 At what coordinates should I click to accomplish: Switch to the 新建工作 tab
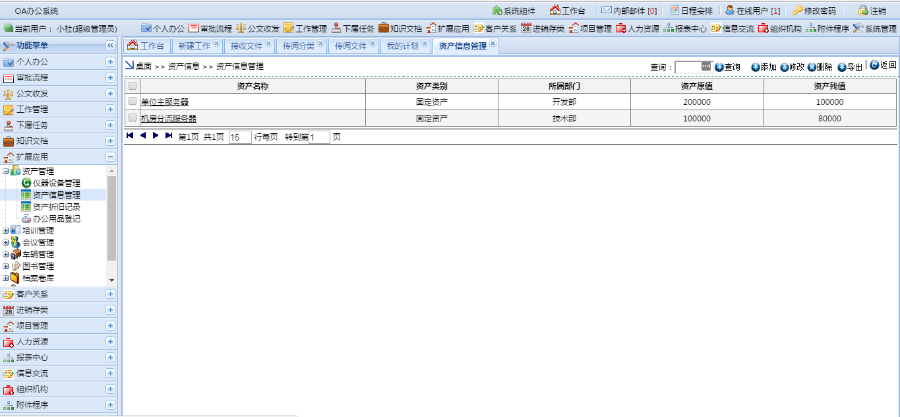coord(197,46)
